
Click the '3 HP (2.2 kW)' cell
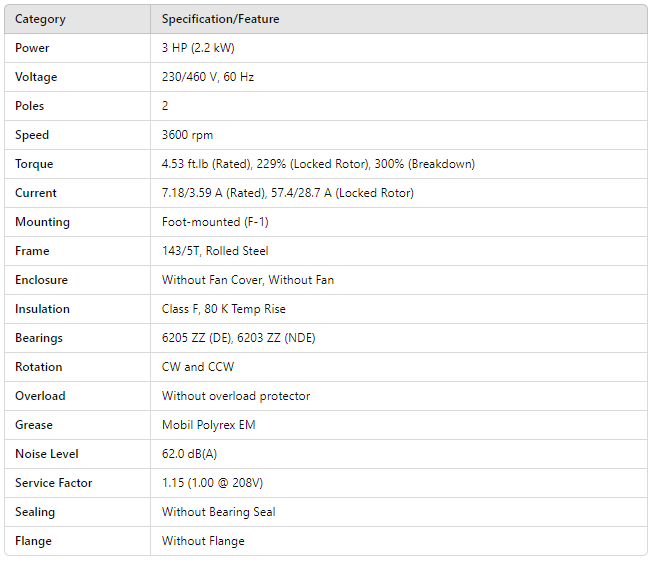198,48
